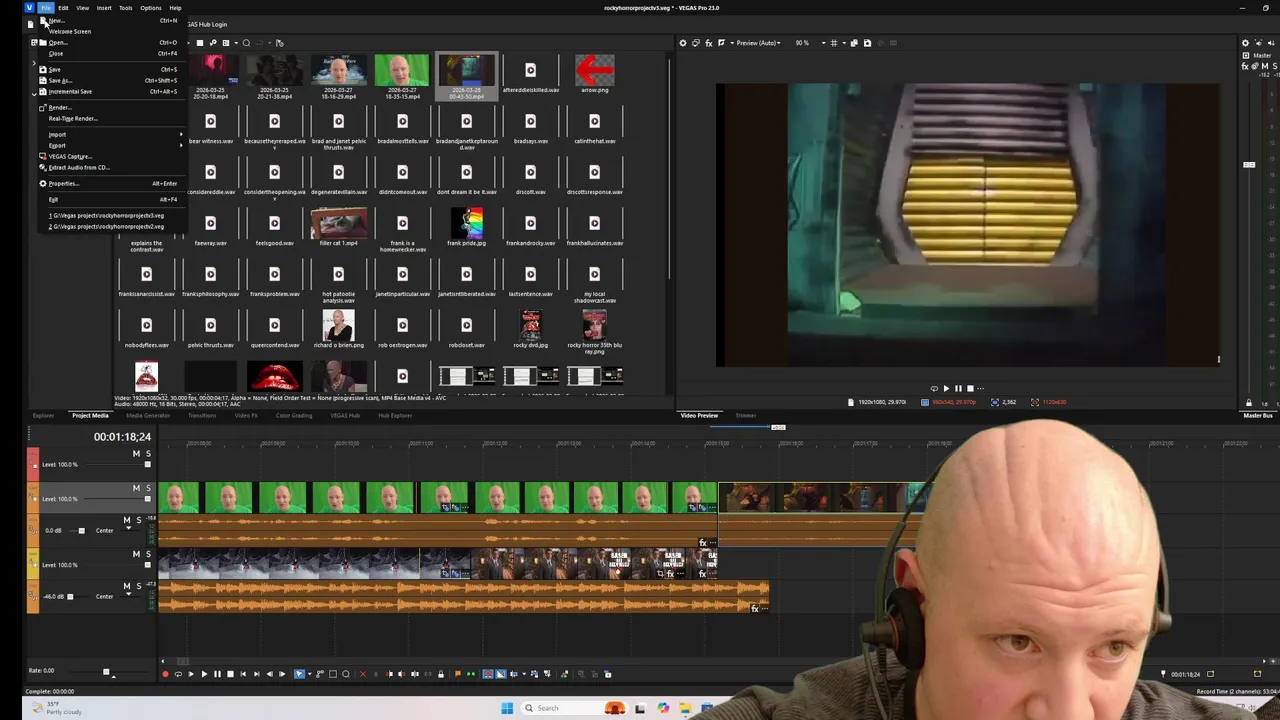The width and height of the screenshot is (1280, 720).
Task: Copy preview snapshot to clipboard
Action: click(x=855, y=43)
